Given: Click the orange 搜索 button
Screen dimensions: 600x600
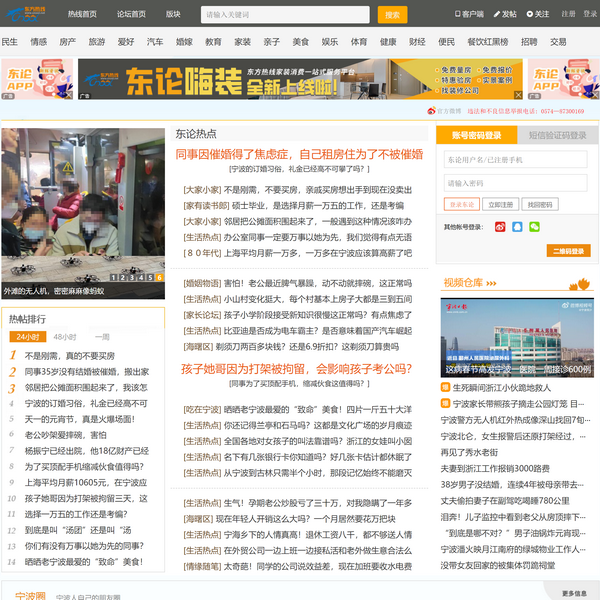Looking at the screenshot, I should 393,15.
